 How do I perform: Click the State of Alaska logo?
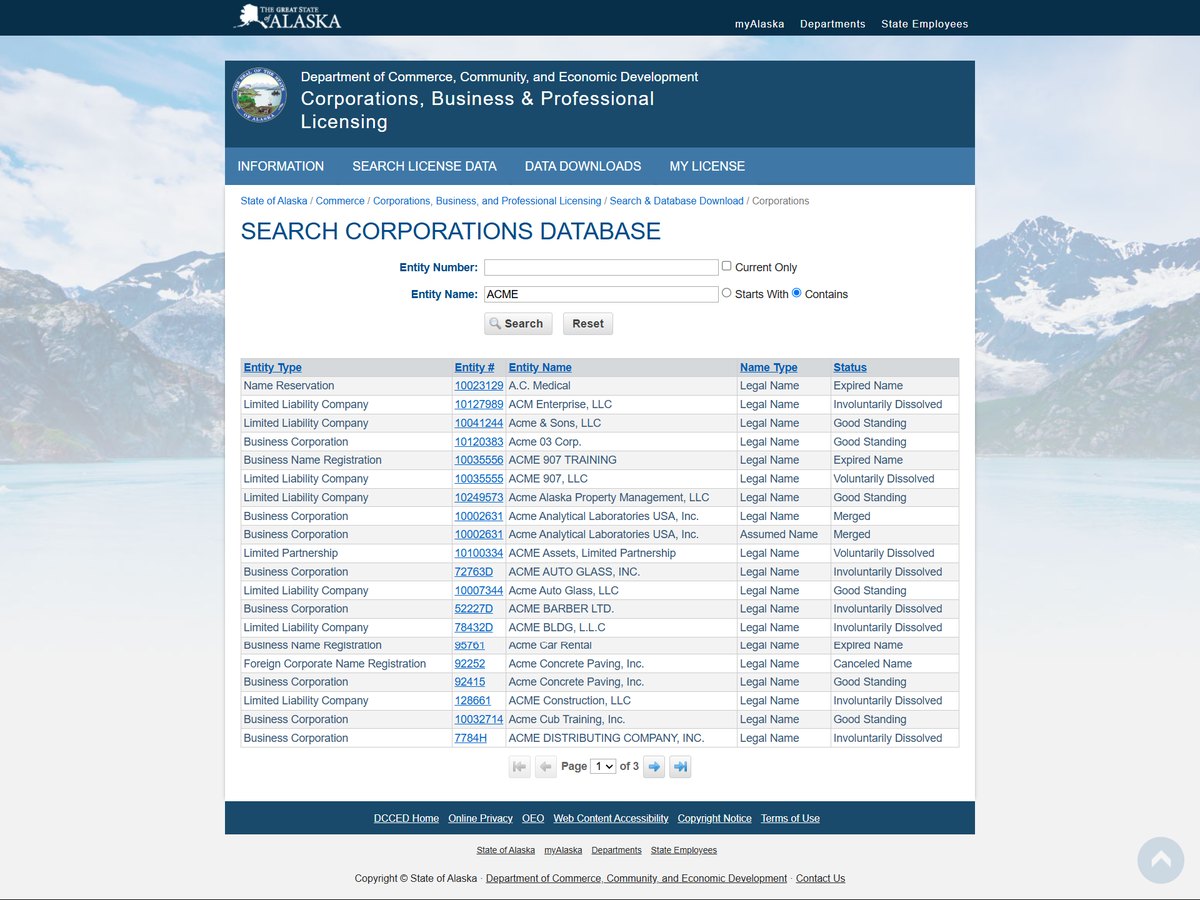click(x=287, y=17)
